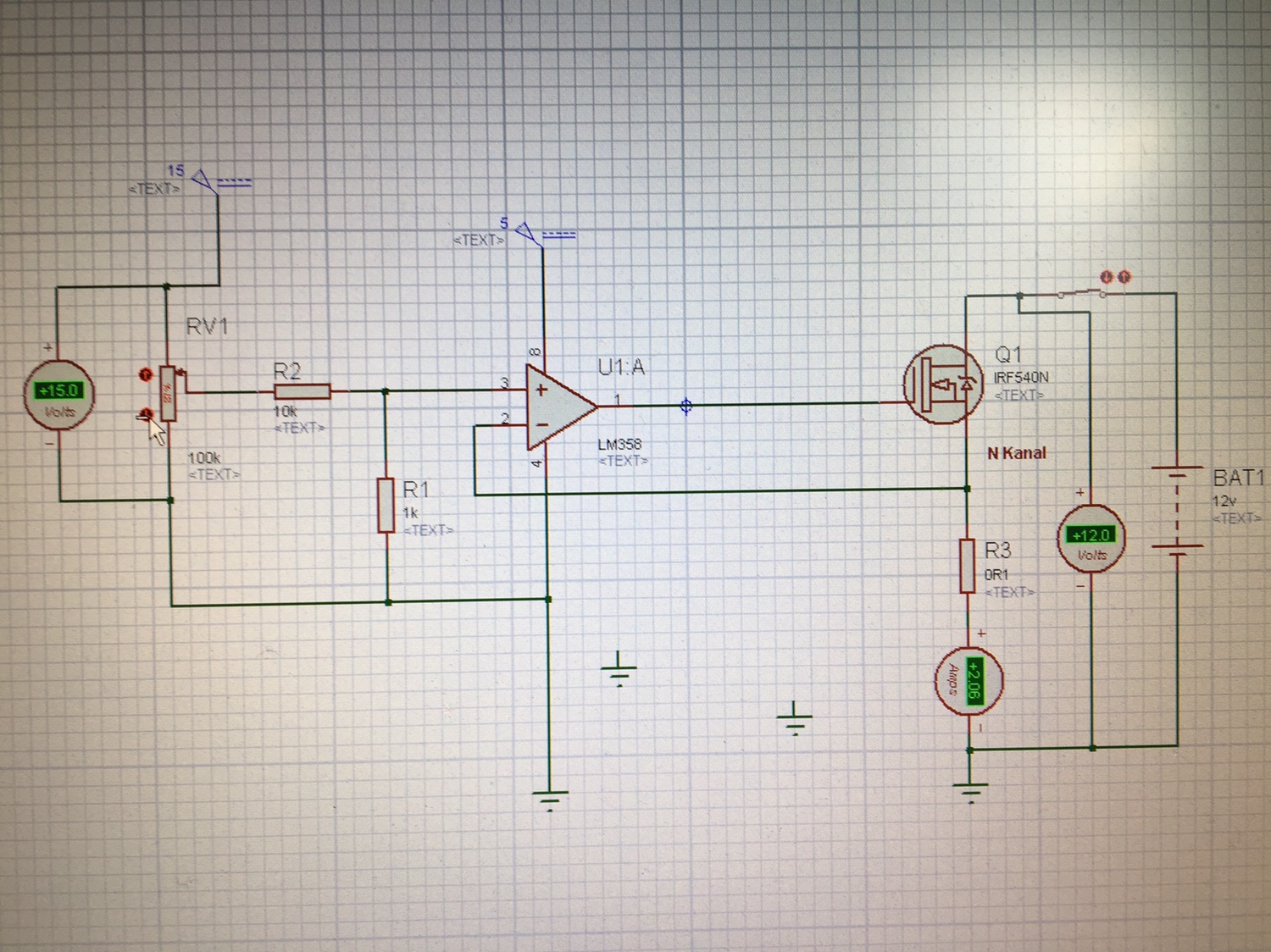Click the 12v value under BAT1
The height and width of the screenshot is (952, 1271).
point(1224,501)
